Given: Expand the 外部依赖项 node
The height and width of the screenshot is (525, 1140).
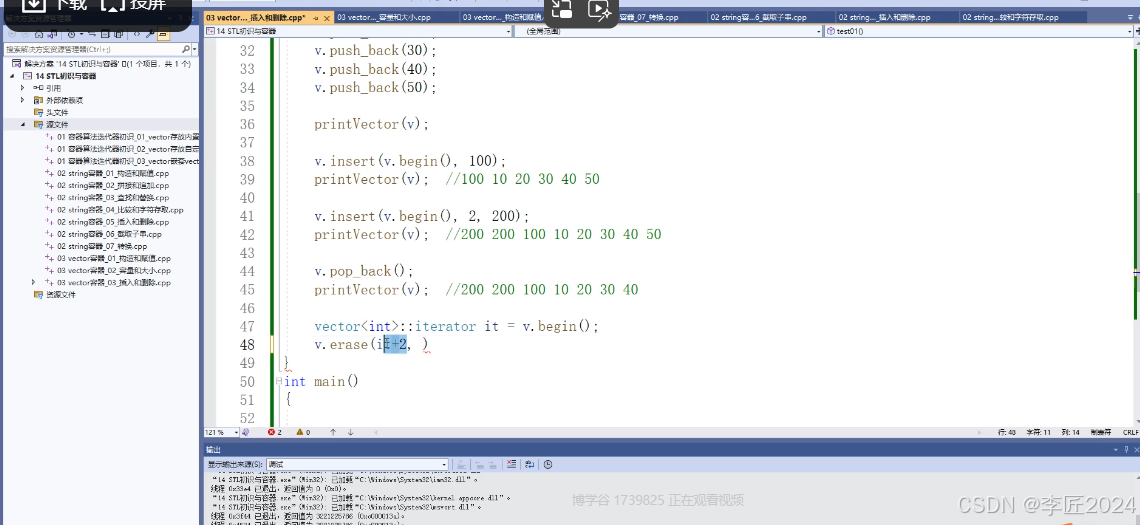Looking at the screenshot, I should point(23,100).
